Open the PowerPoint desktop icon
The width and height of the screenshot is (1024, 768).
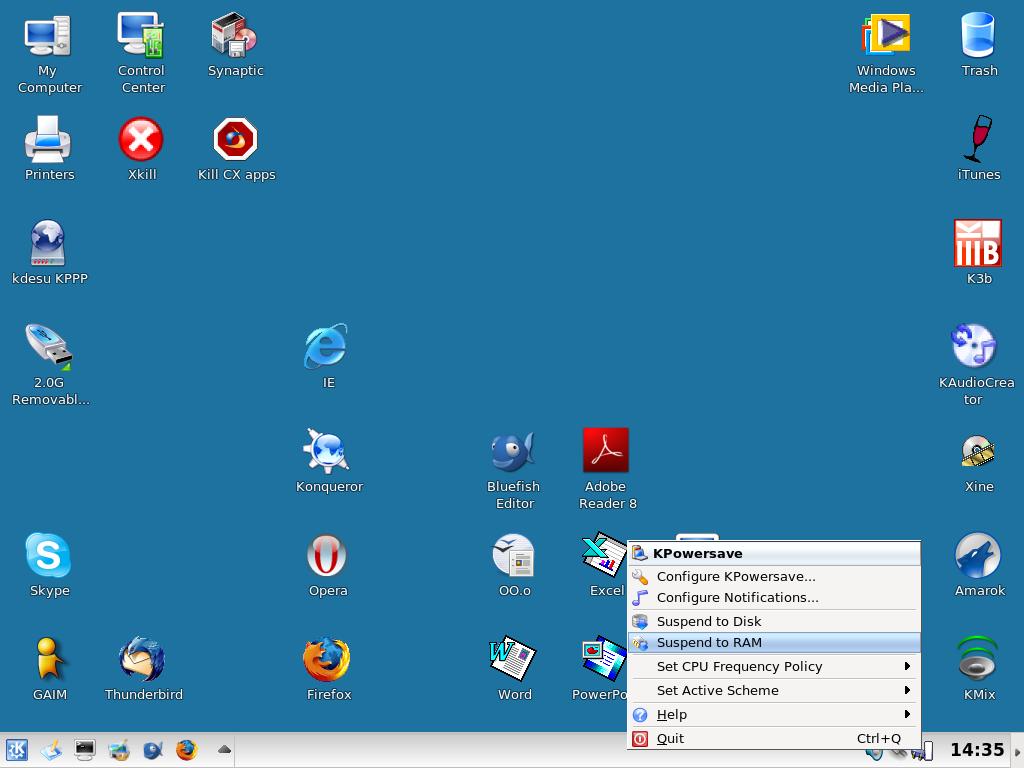603,658
